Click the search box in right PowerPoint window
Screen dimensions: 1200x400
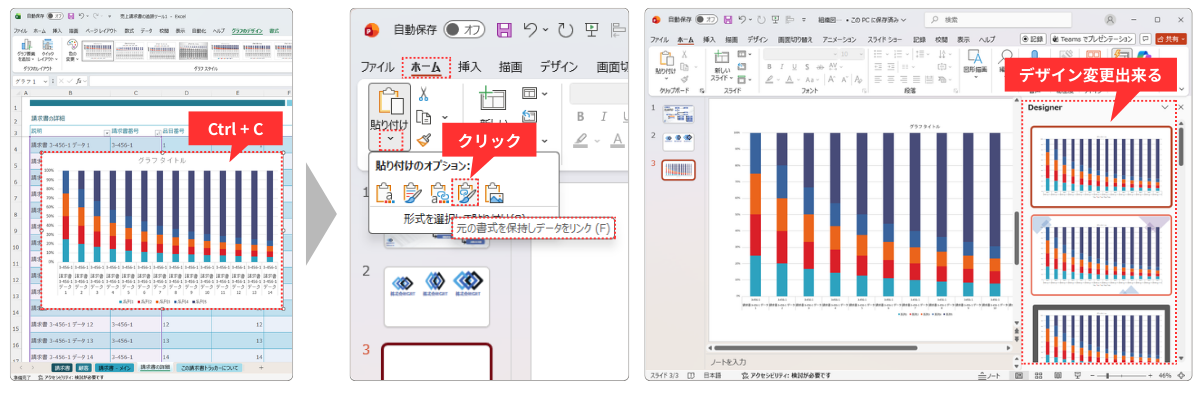pyautogui.click(x=998, y=18)
